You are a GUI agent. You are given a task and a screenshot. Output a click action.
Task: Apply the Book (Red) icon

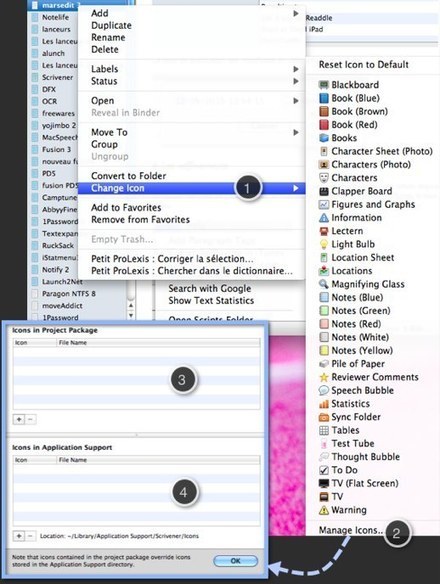[348, 125]
